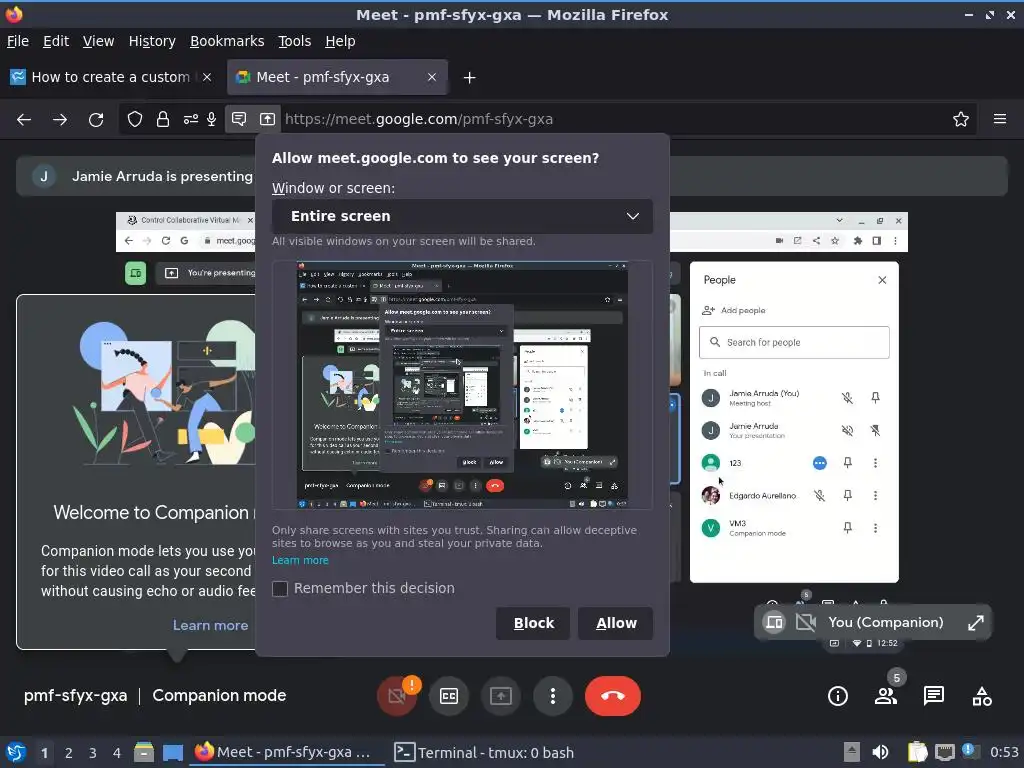Close the People panel in presentation
The image size is (1024, 768).
click(x=882, y=280)
